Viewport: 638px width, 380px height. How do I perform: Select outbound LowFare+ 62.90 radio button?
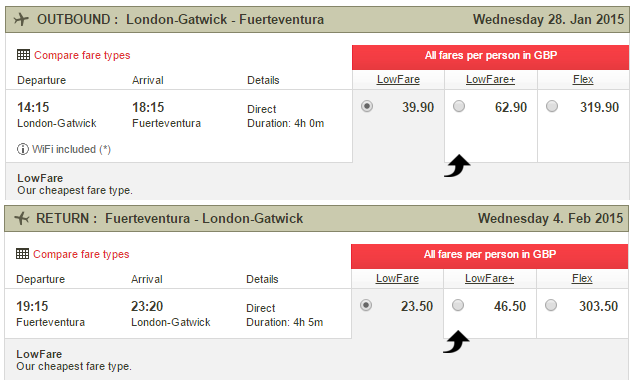click(459, 107)
